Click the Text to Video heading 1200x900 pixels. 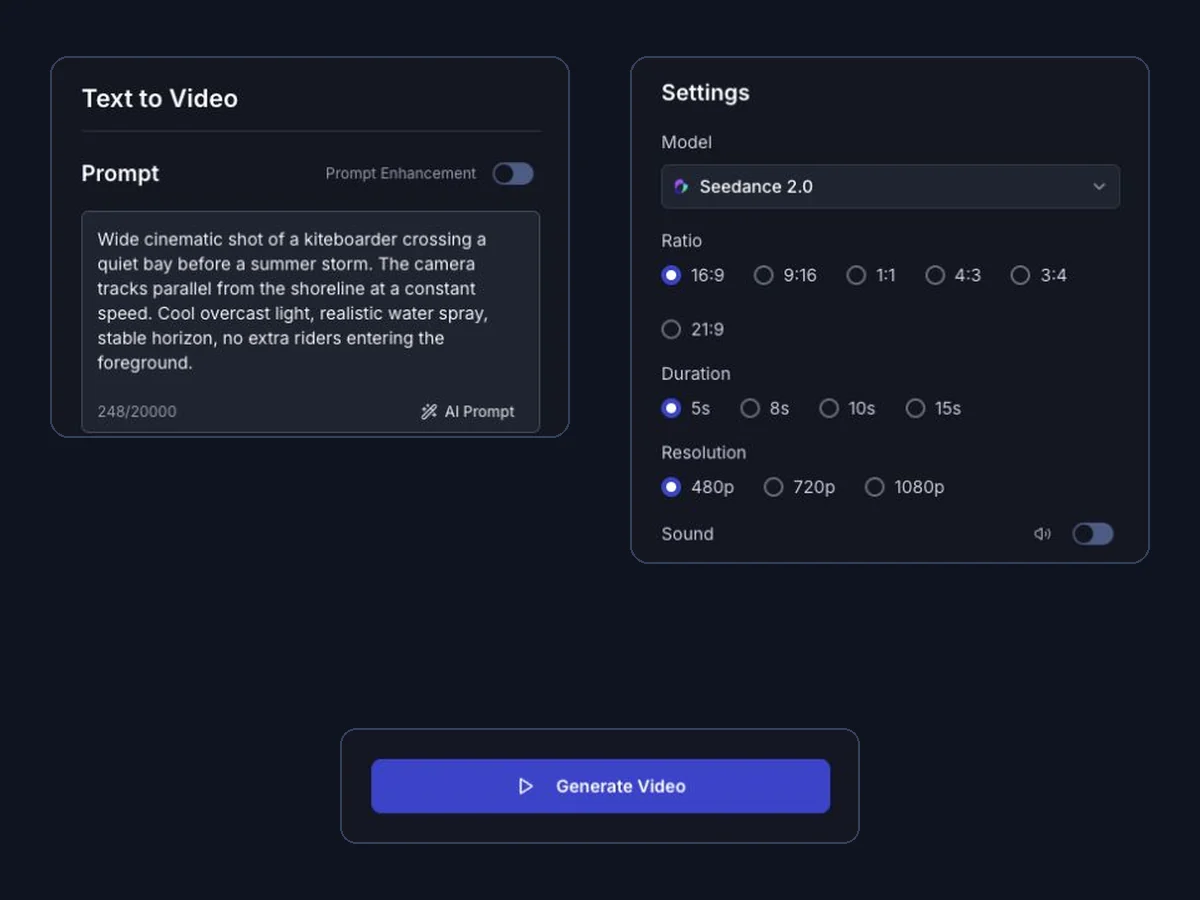[x=160, y=99]
